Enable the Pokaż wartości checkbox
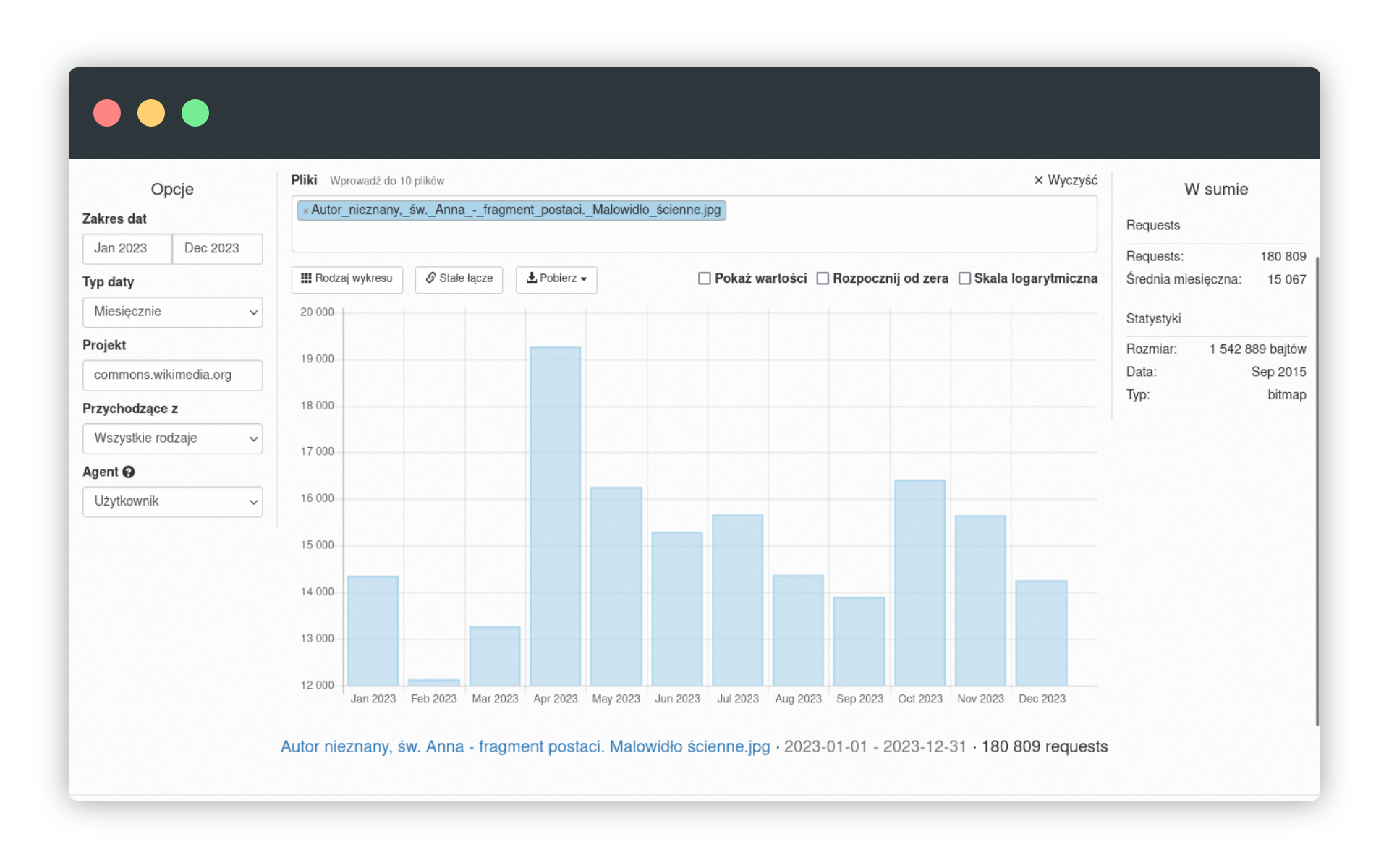This screenshot has height=868, width=1389. point(704,278)
